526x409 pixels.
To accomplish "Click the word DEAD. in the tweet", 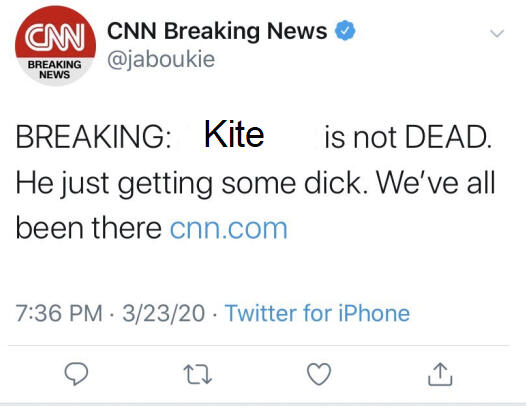I will point(449,137).
